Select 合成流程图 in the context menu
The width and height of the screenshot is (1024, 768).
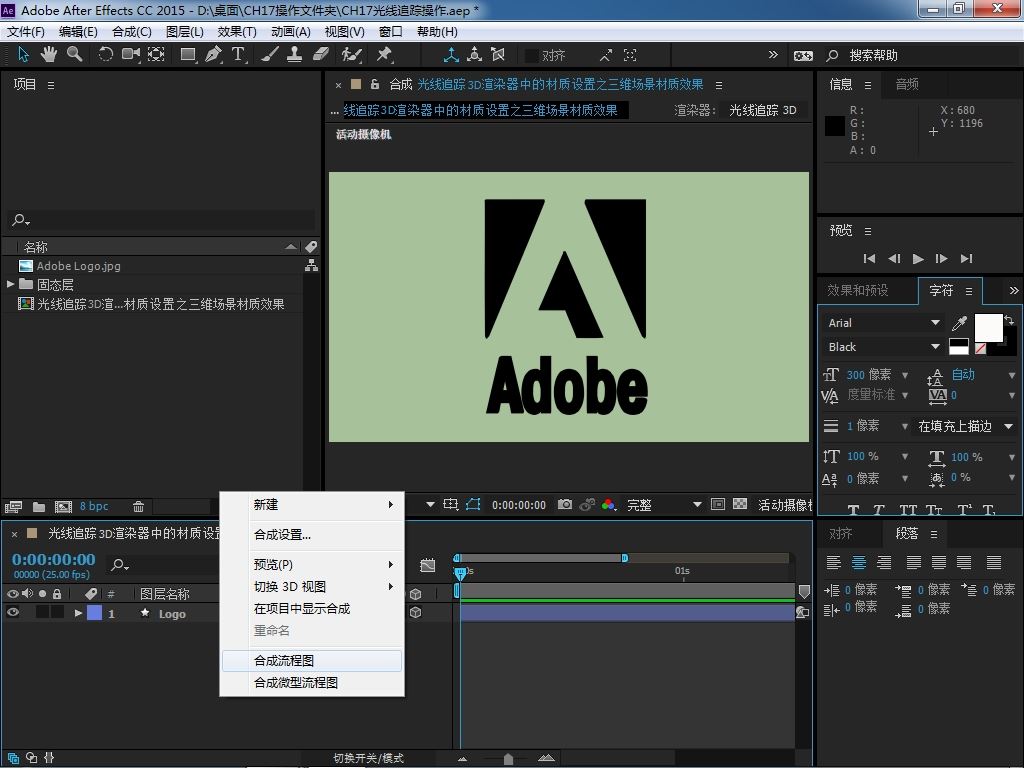[312, 660]
